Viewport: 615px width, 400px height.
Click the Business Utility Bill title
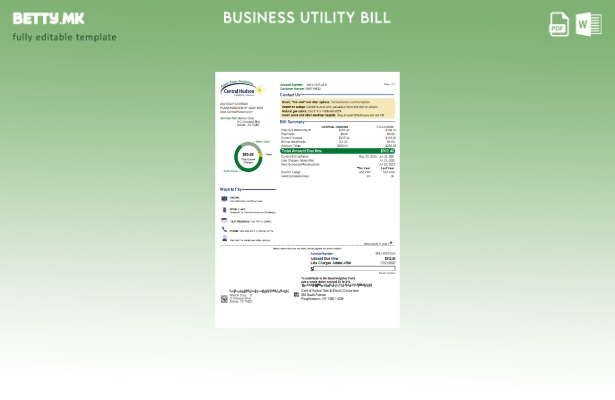point(307,18)
